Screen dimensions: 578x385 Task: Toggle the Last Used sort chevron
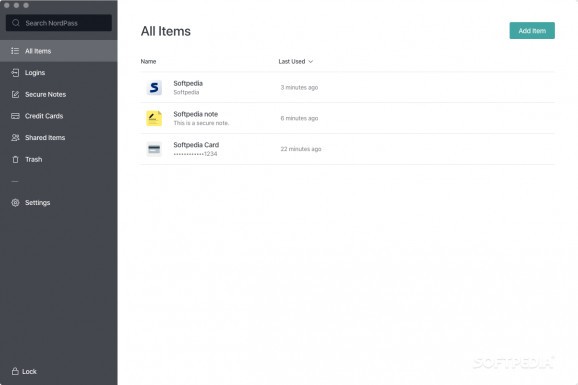(310, 62)
